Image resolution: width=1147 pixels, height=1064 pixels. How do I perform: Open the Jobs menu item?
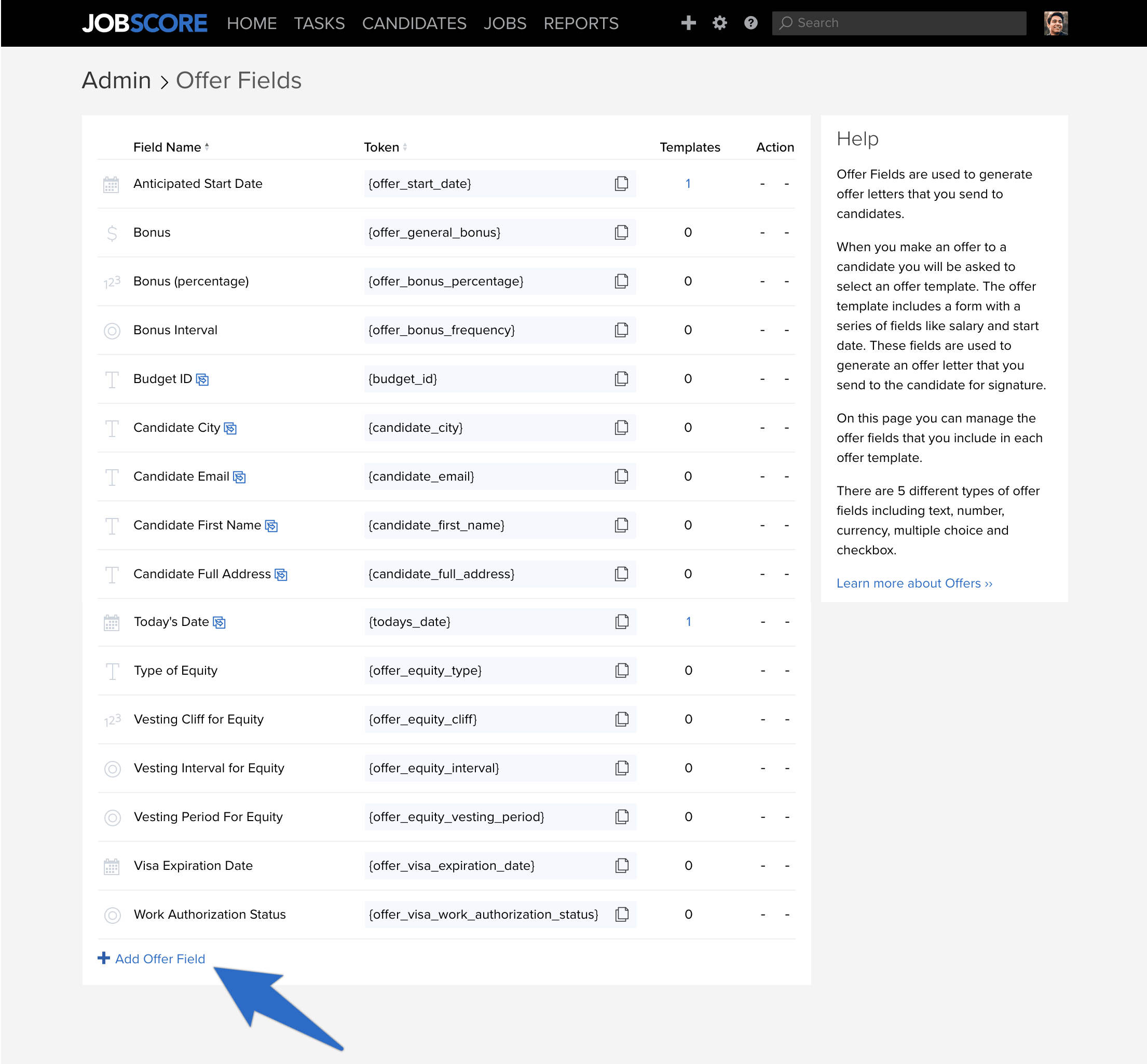(505, 23)
